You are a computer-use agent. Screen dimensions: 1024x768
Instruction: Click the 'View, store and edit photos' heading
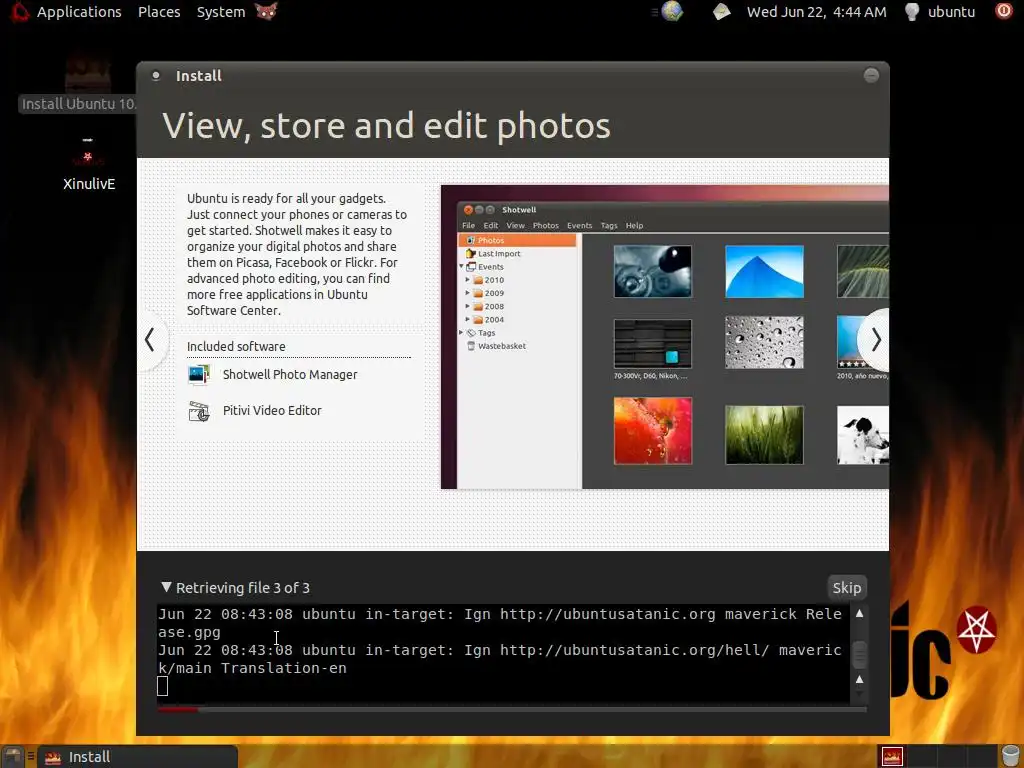tap(386, 125)
